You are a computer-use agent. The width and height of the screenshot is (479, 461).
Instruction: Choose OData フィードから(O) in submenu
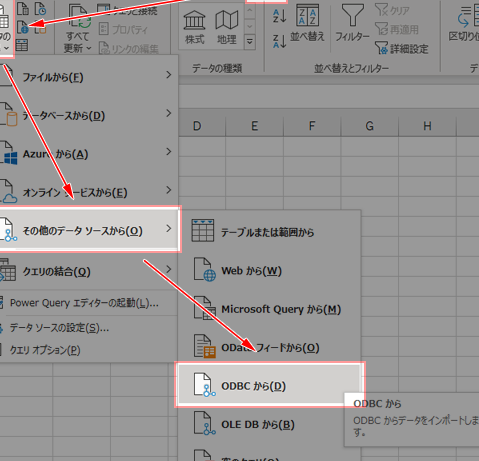[x=269, y=348]
